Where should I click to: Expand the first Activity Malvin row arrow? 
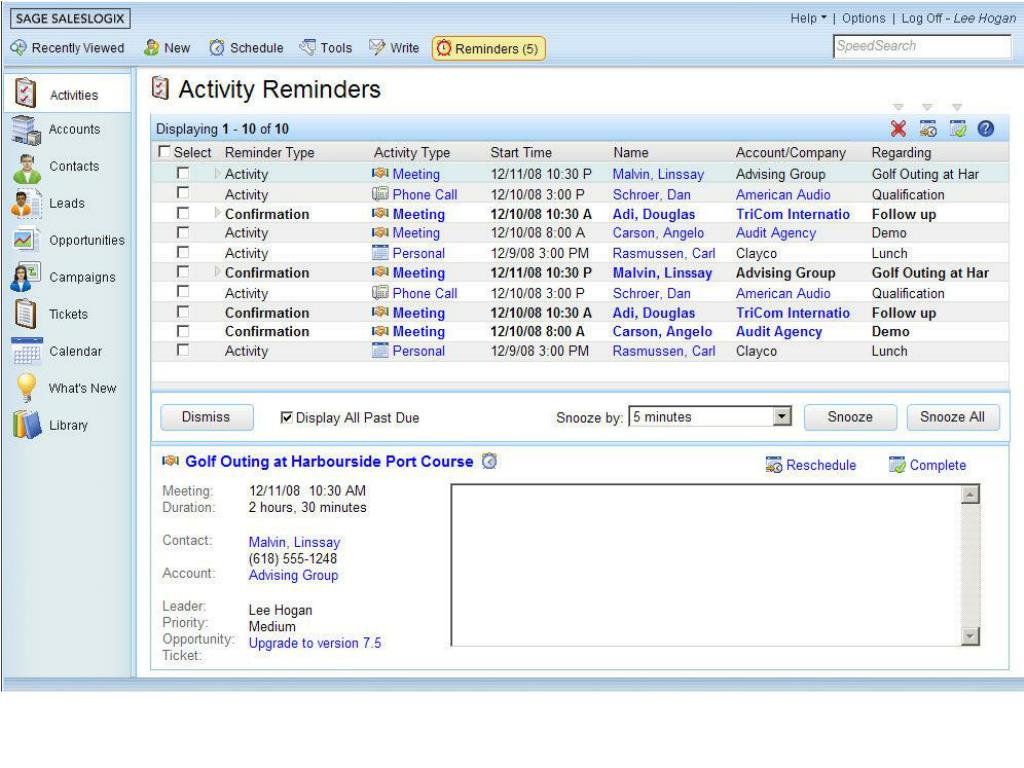click(217, 174)
